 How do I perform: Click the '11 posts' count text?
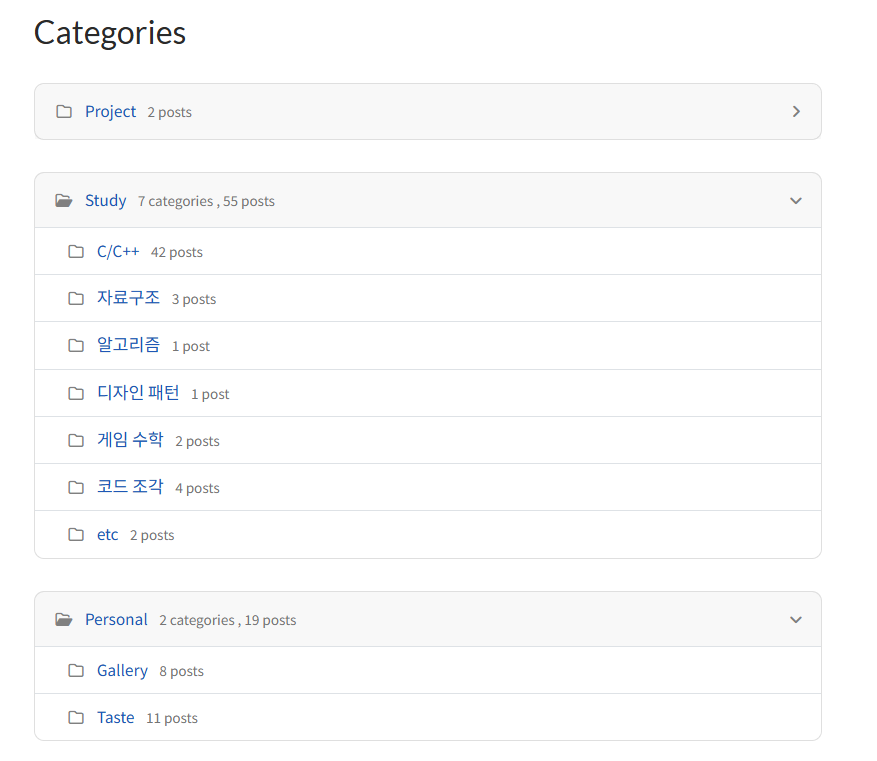172,719
